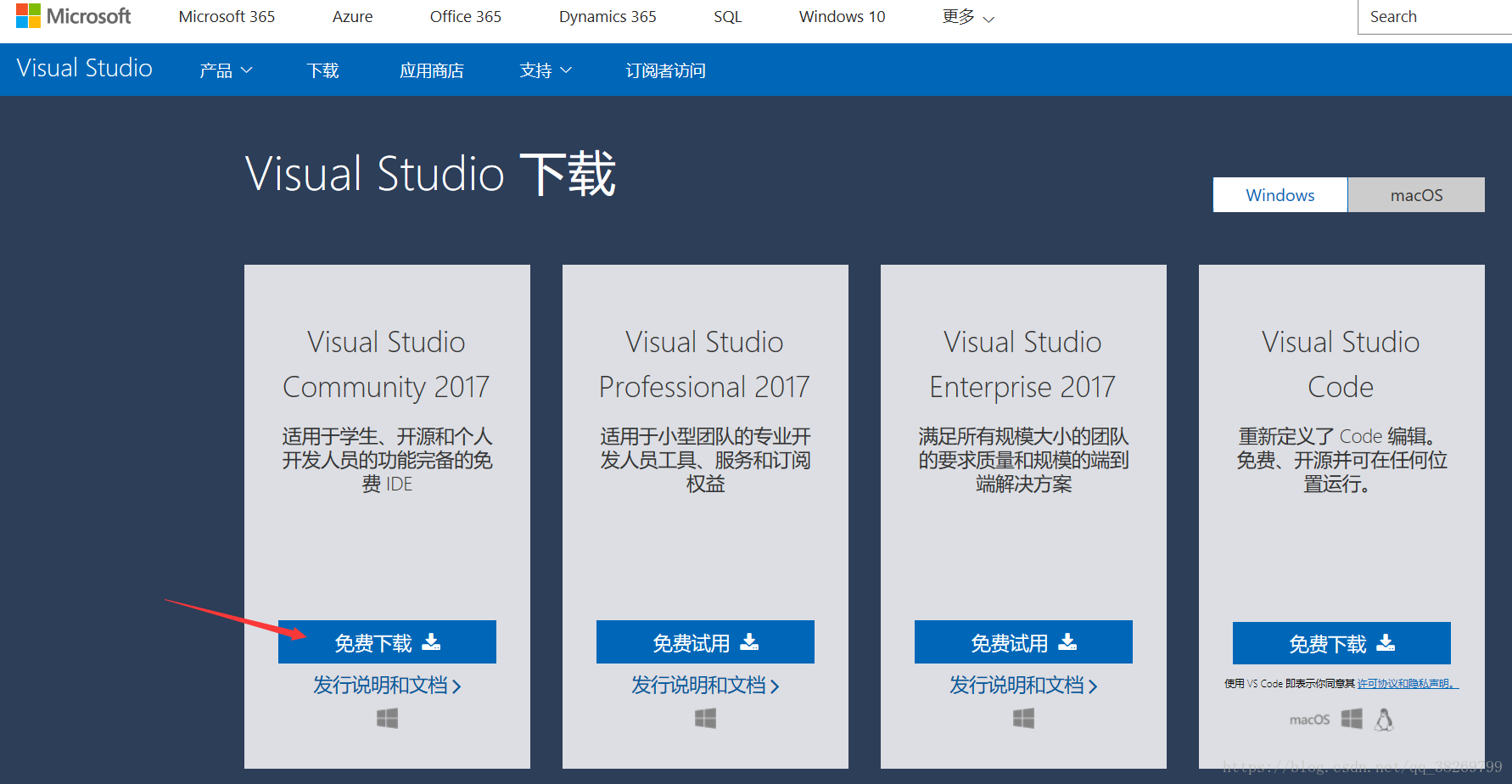Click Enterprise 2017 免费试用 button
This screenshot has width=1512, height=784.
pos(1023,642)
